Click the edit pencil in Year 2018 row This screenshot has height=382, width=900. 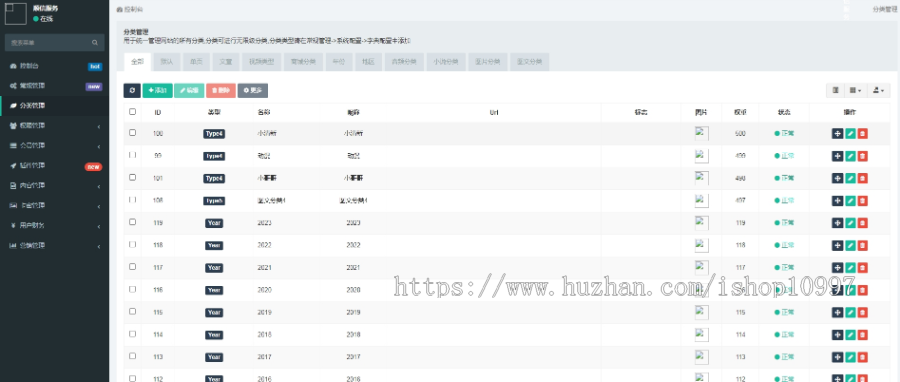[x=850, y=335]
